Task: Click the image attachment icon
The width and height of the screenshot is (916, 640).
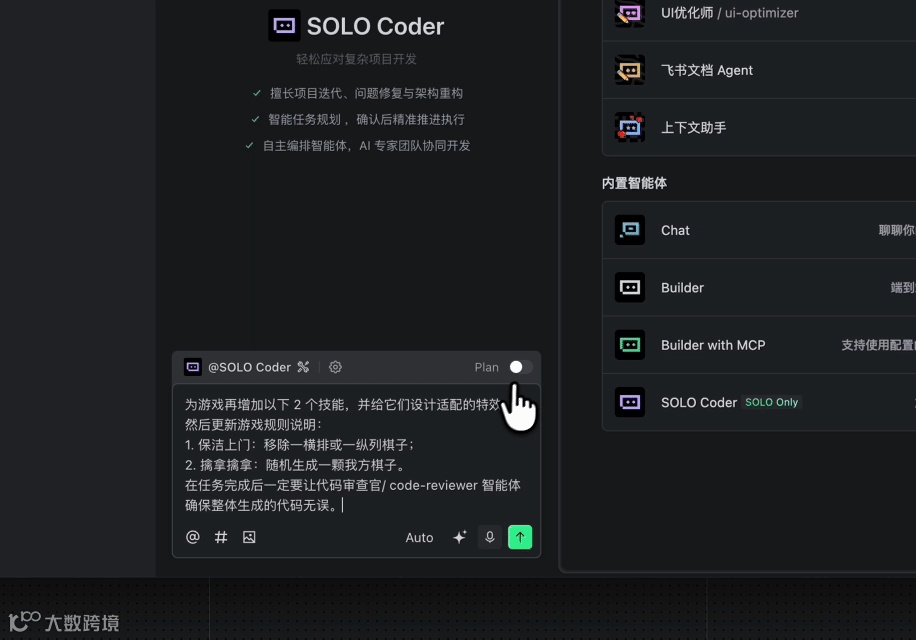Action: [249, 537]
